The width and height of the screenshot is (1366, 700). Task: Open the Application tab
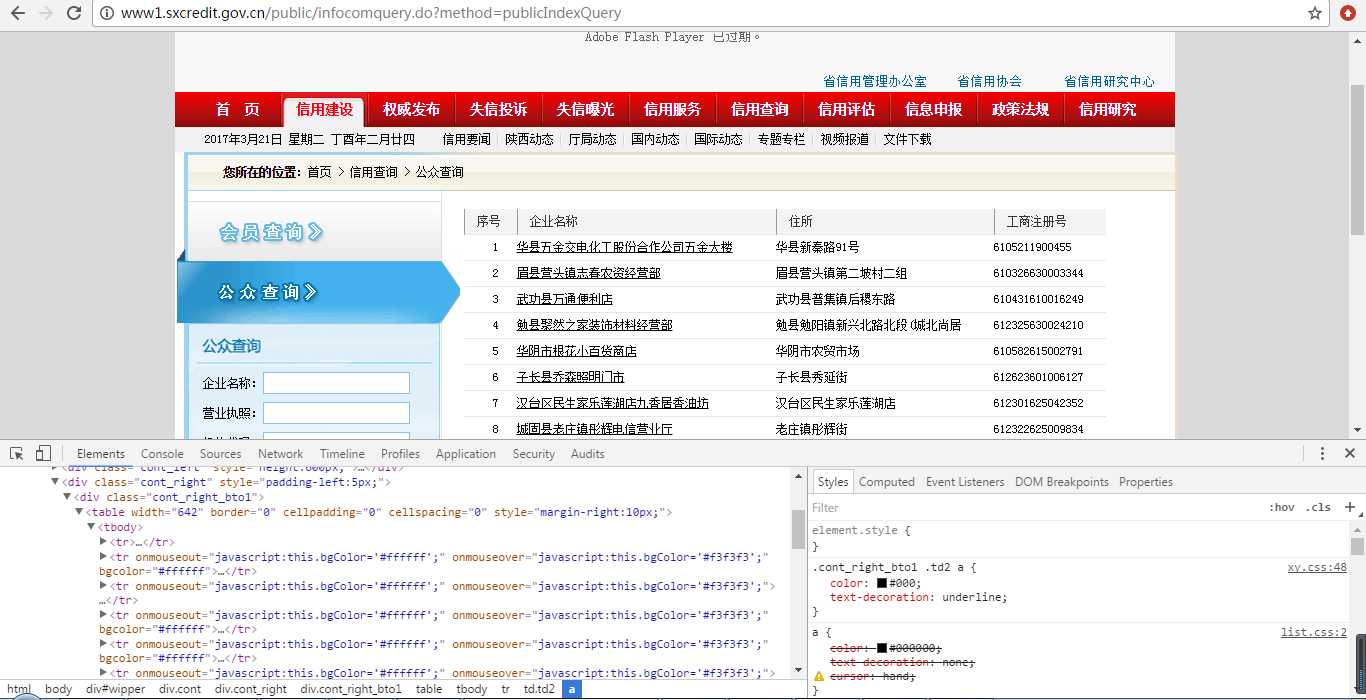click(x=466, y=453)
